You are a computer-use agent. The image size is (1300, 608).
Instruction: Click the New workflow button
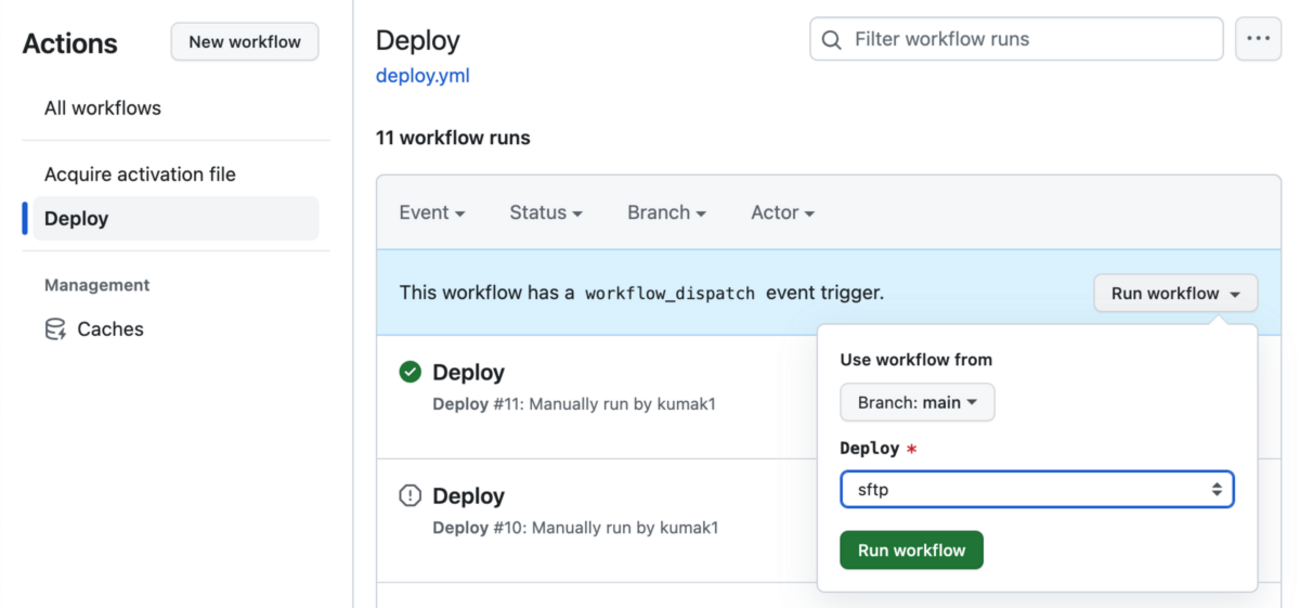245,42
